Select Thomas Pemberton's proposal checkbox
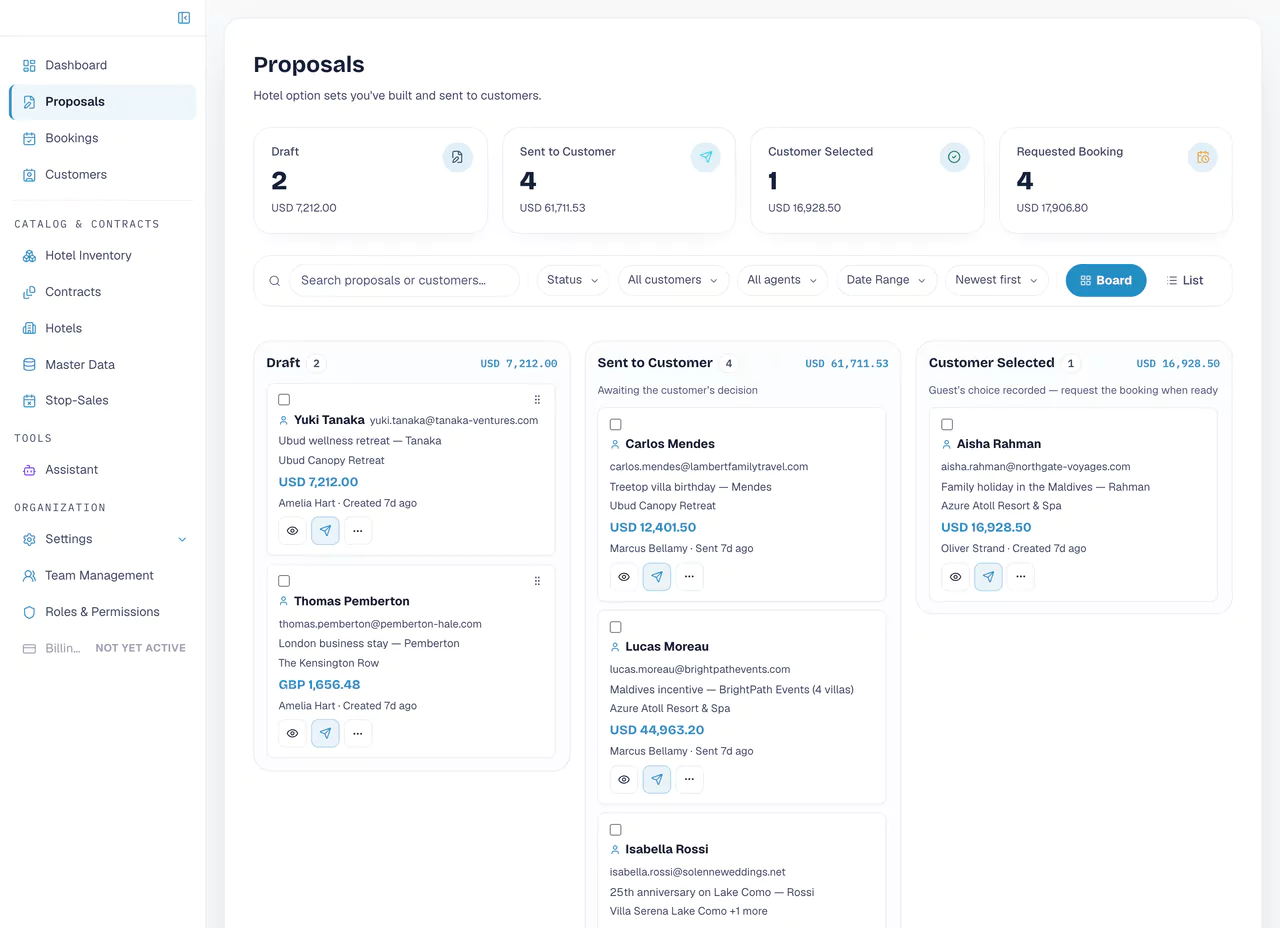1280x928 pixels. 284,581
